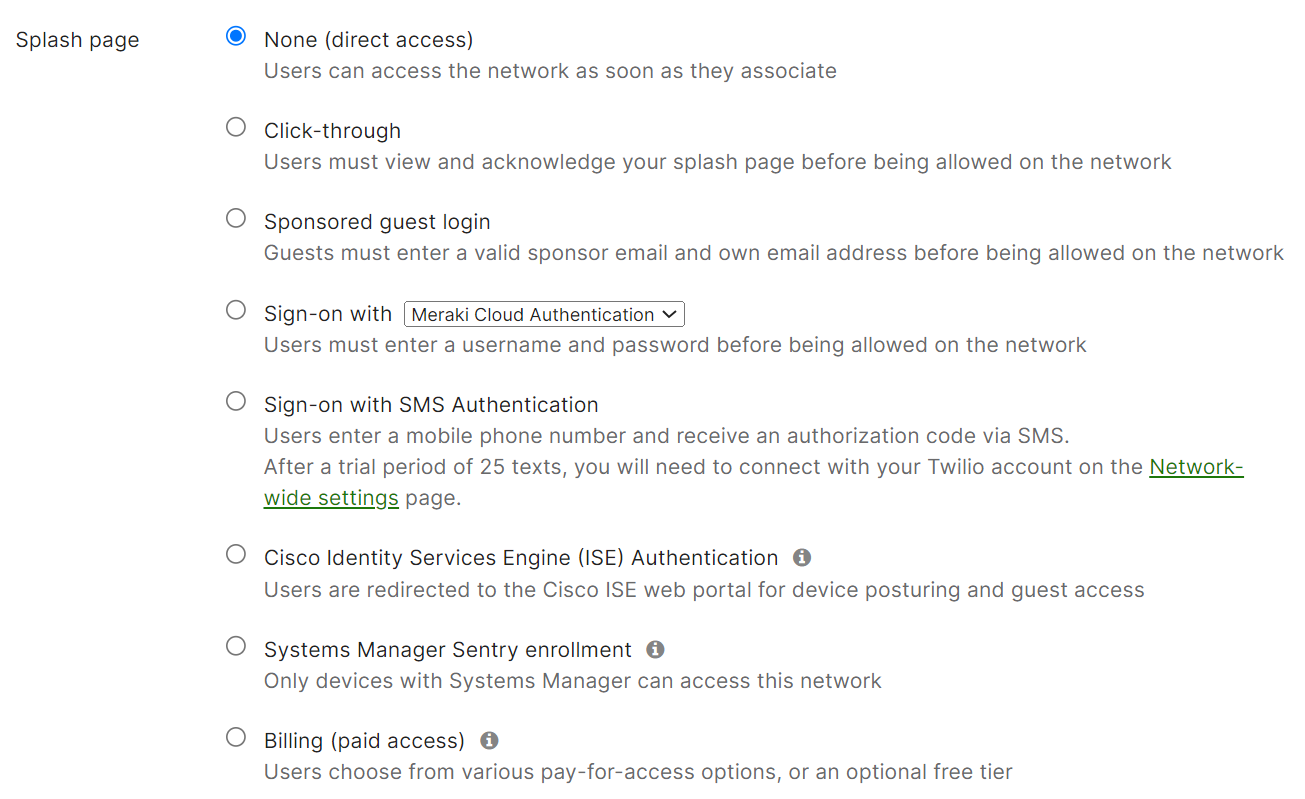Pick Cisco Identity Services Engine radio option

click(x=236, y=554)
